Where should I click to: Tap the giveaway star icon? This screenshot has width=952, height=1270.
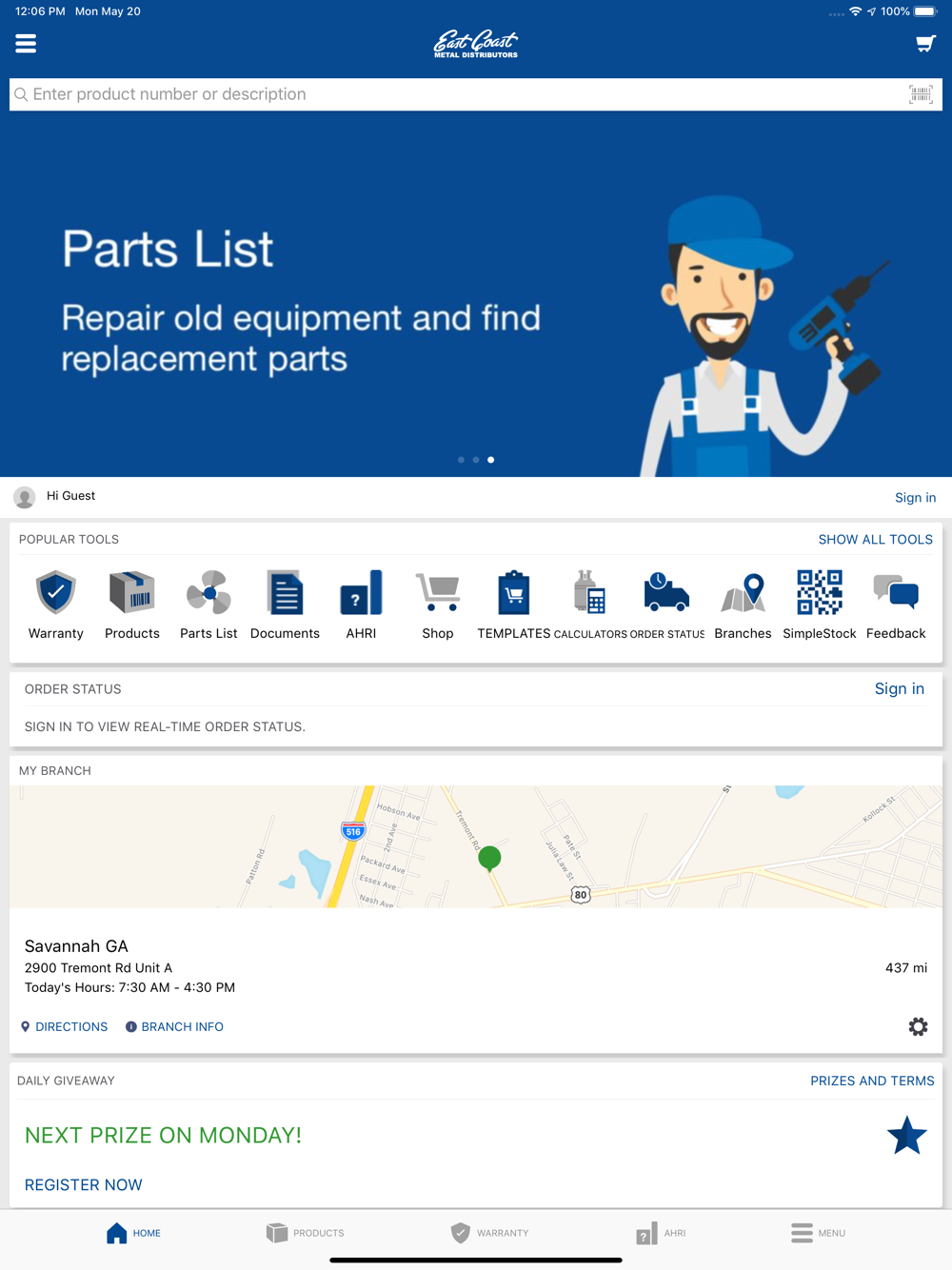tap(906, 1136)
